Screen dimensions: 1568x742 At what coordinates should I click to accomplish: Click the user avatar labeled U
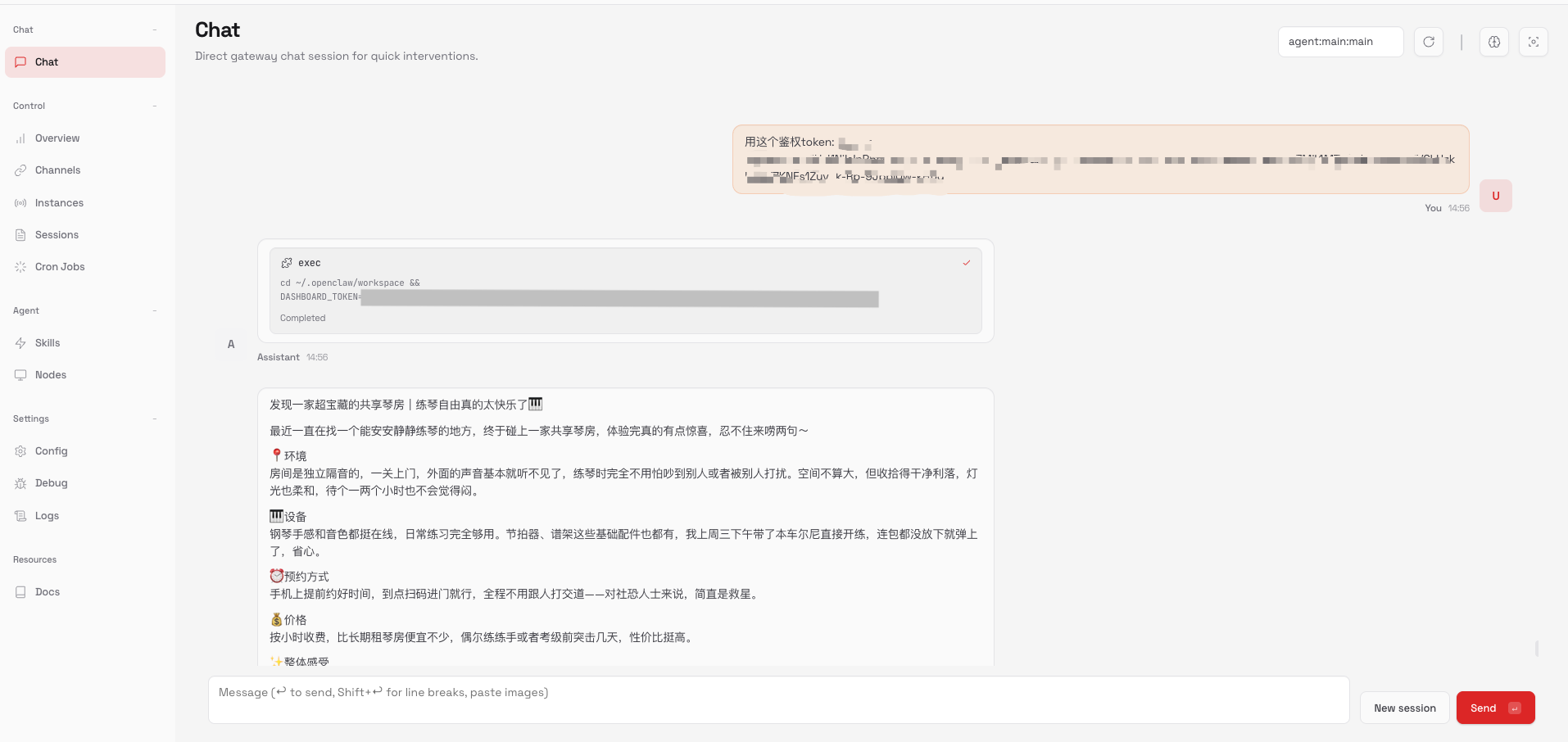click(x=1496, y=196)
